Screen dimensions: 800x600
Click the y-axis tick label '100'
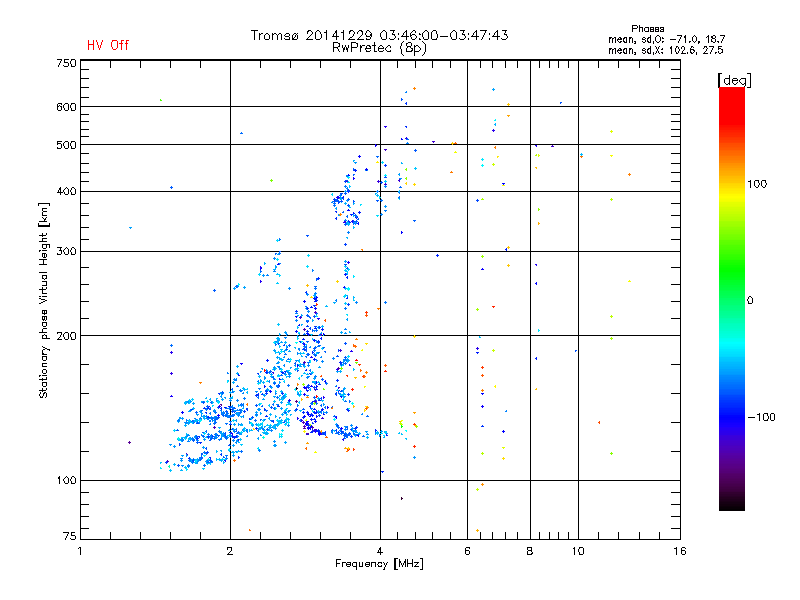coord(66,481)
